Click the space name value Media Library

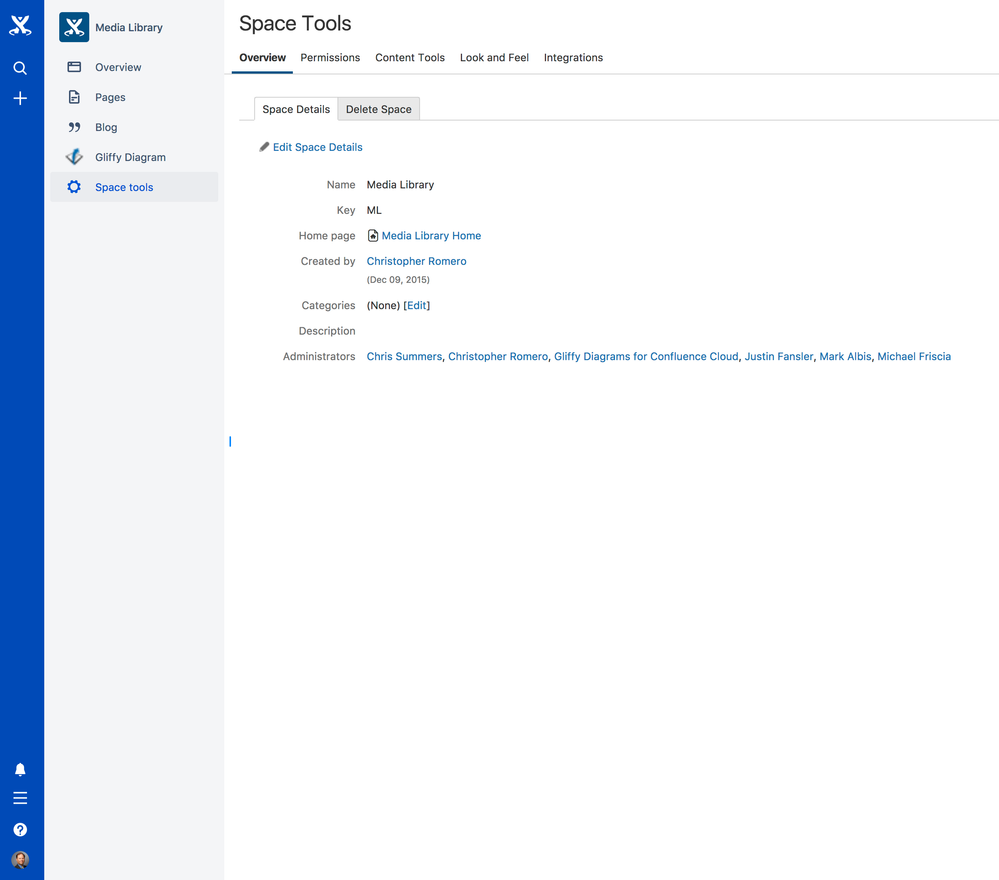tap(400, 185)
